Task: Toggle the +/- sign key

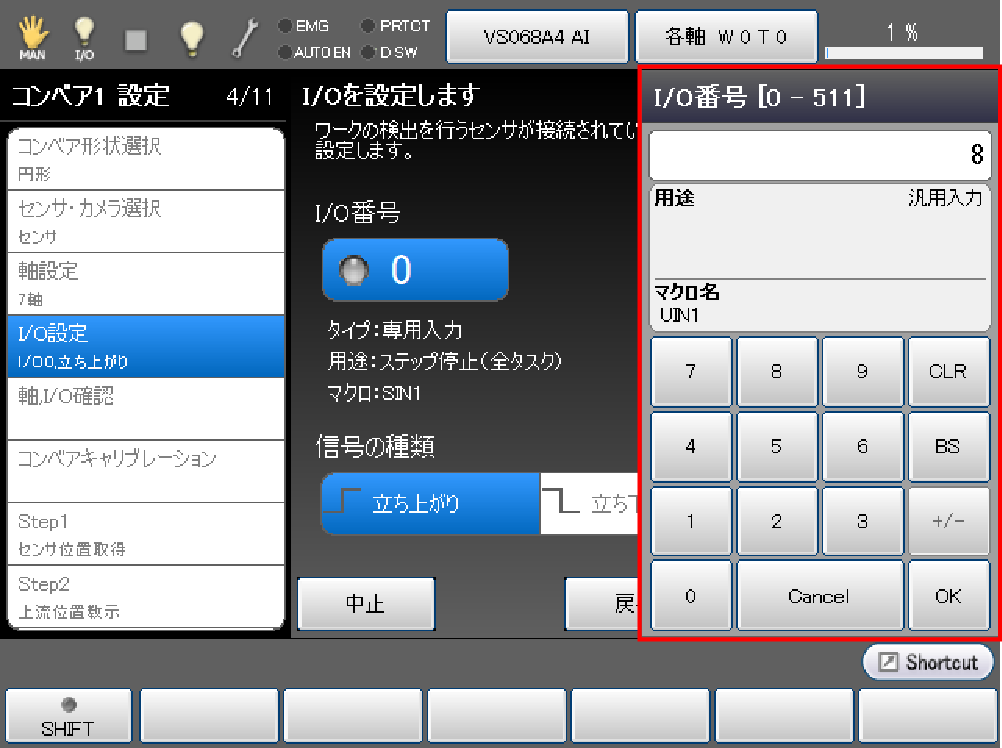Action: pyautogui.click(x=947, y=521)
